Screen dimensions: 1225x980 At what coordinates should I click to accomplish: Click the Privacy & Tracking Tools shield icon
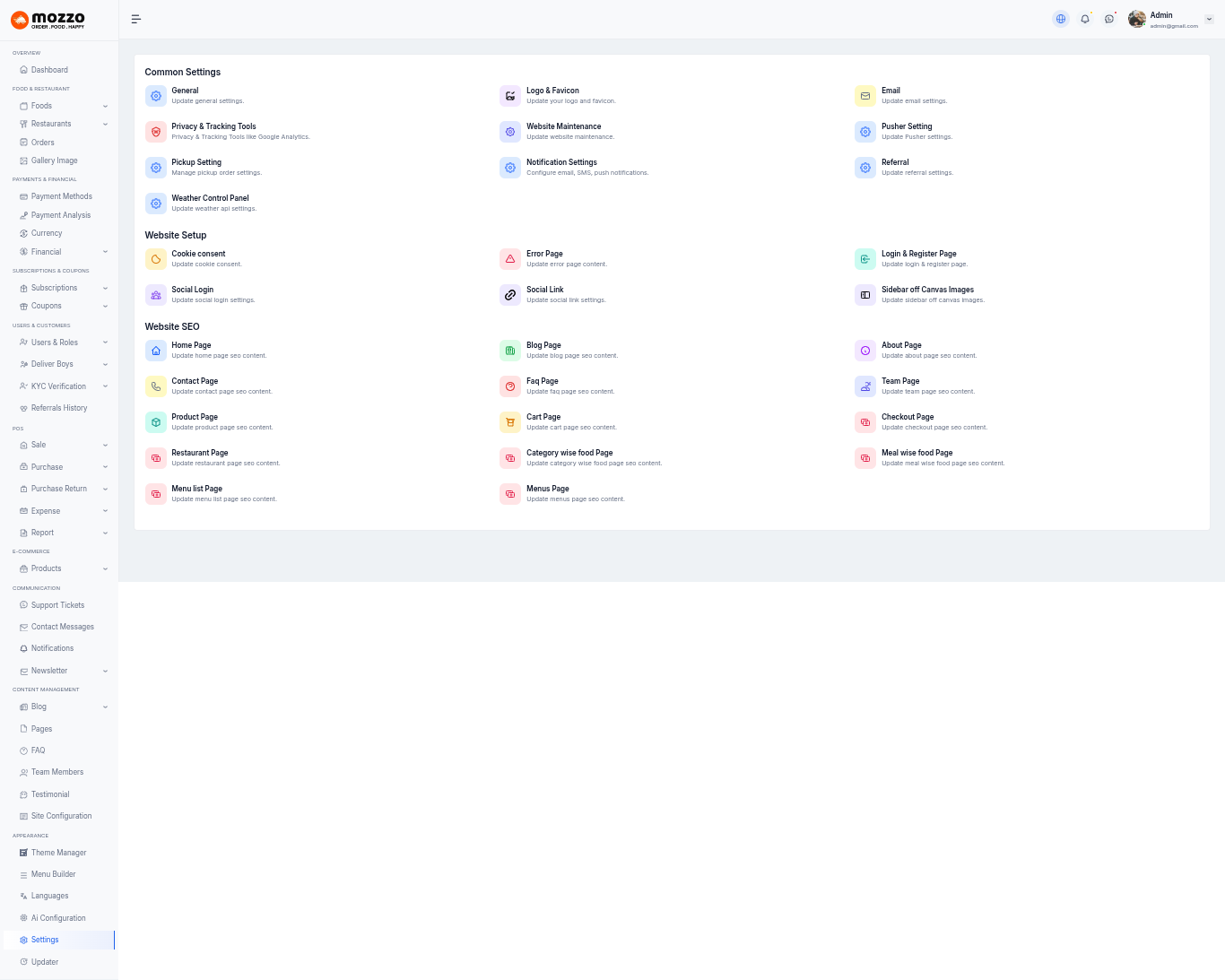156,132
